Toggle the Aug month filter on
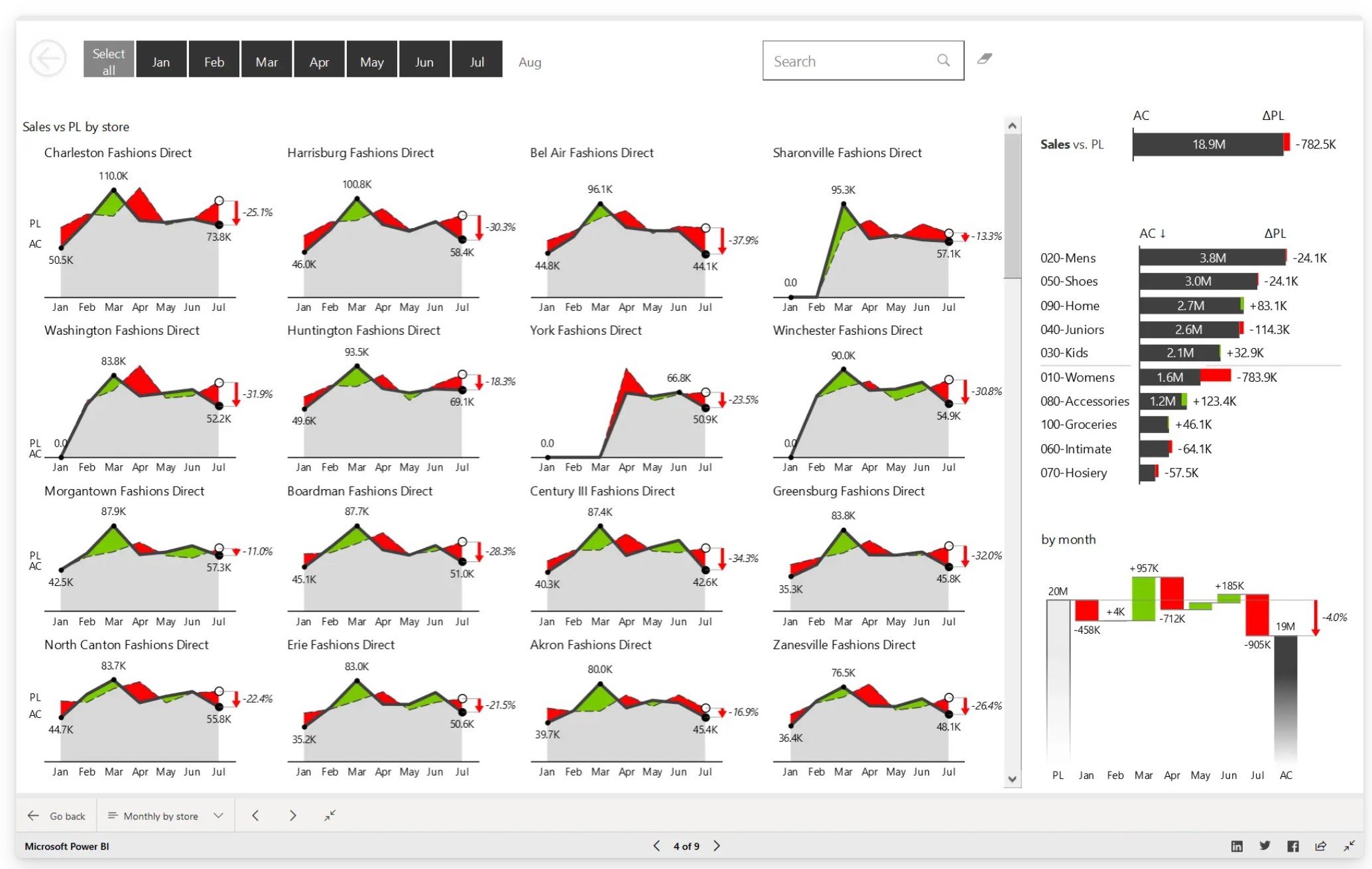Image resolution: width=1372 pixels, height=869 pixels. pyautogui.click(x=530, y=61)
